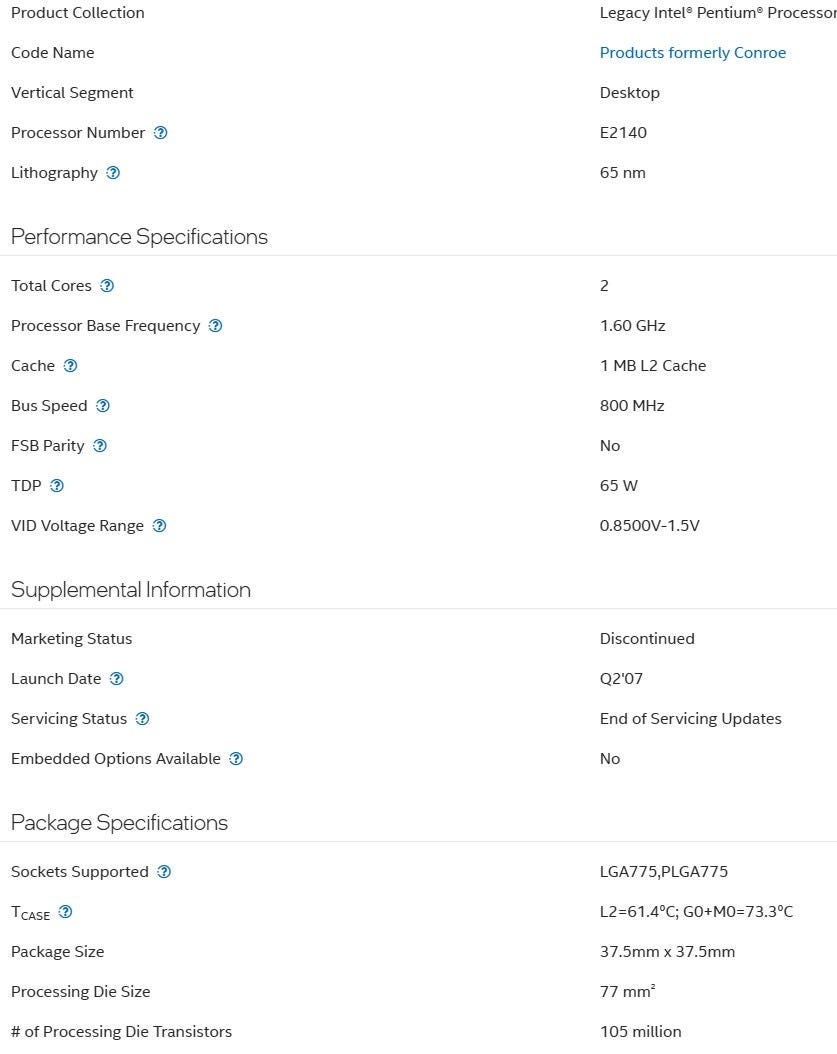Click the Total Cores help icon
The image size is (837, 1054).
tap(107, 286)
